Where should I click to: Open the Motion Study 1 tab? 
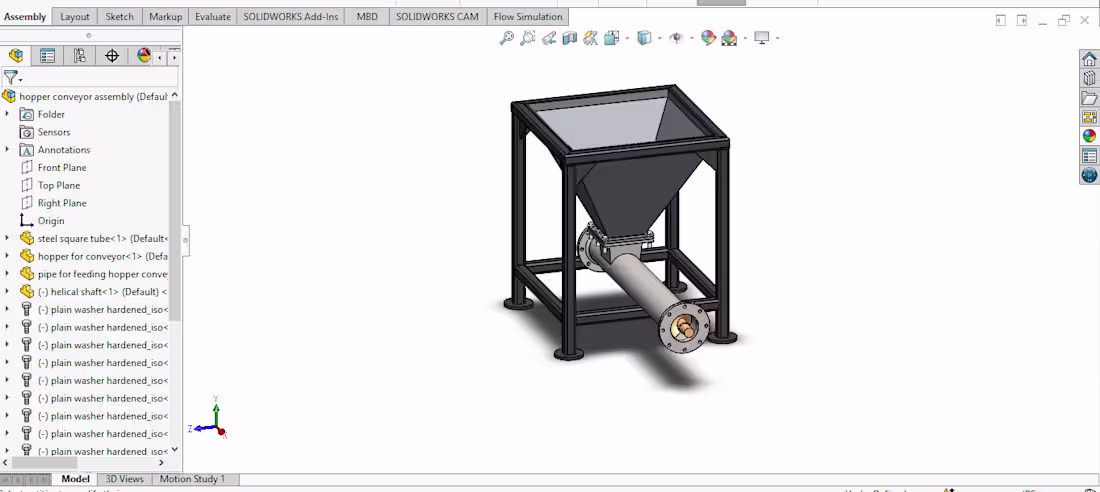click(192, 479)
